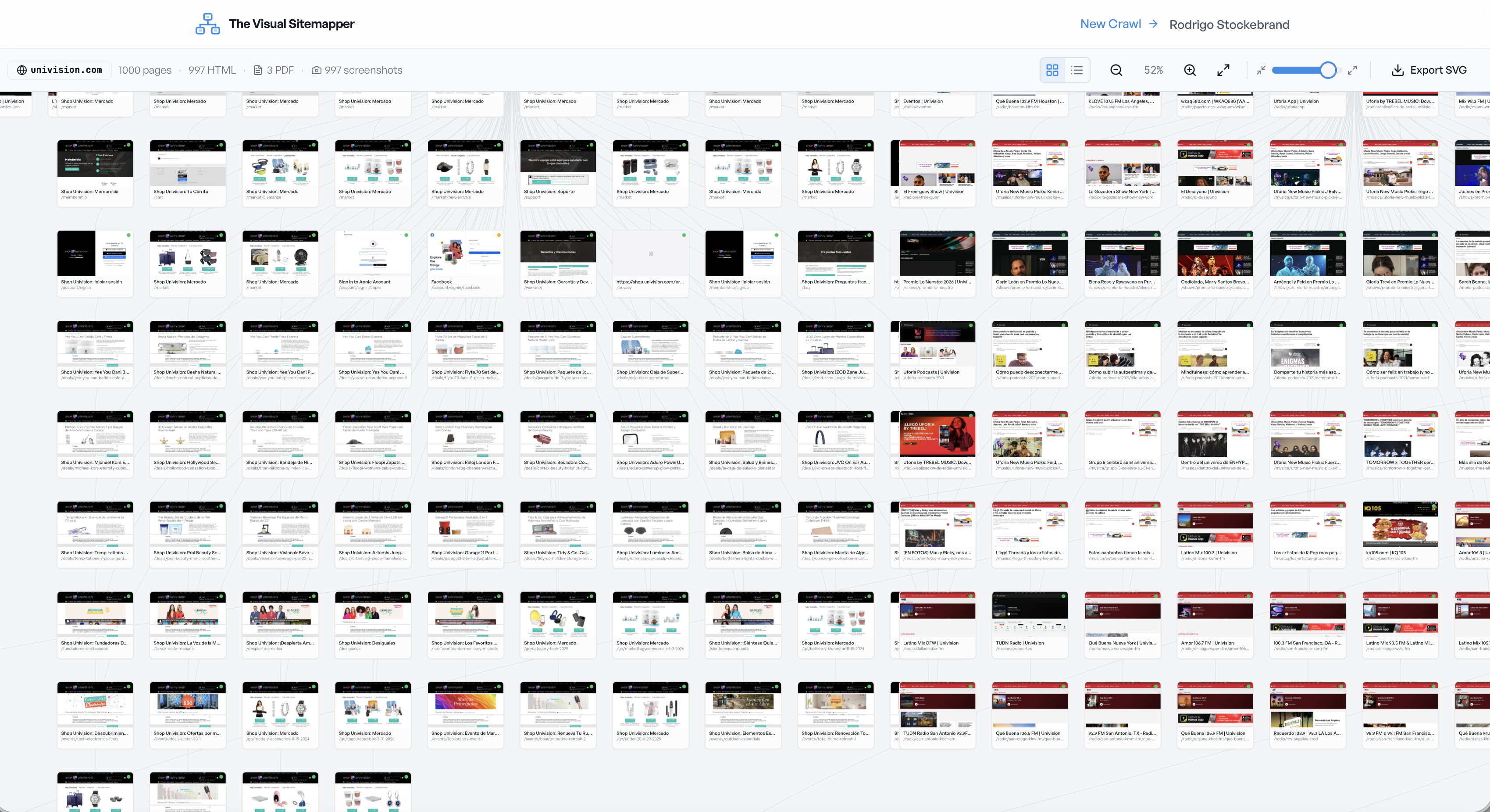Open Uforia Podcasts | Univision card

click(x=937, y=354)
